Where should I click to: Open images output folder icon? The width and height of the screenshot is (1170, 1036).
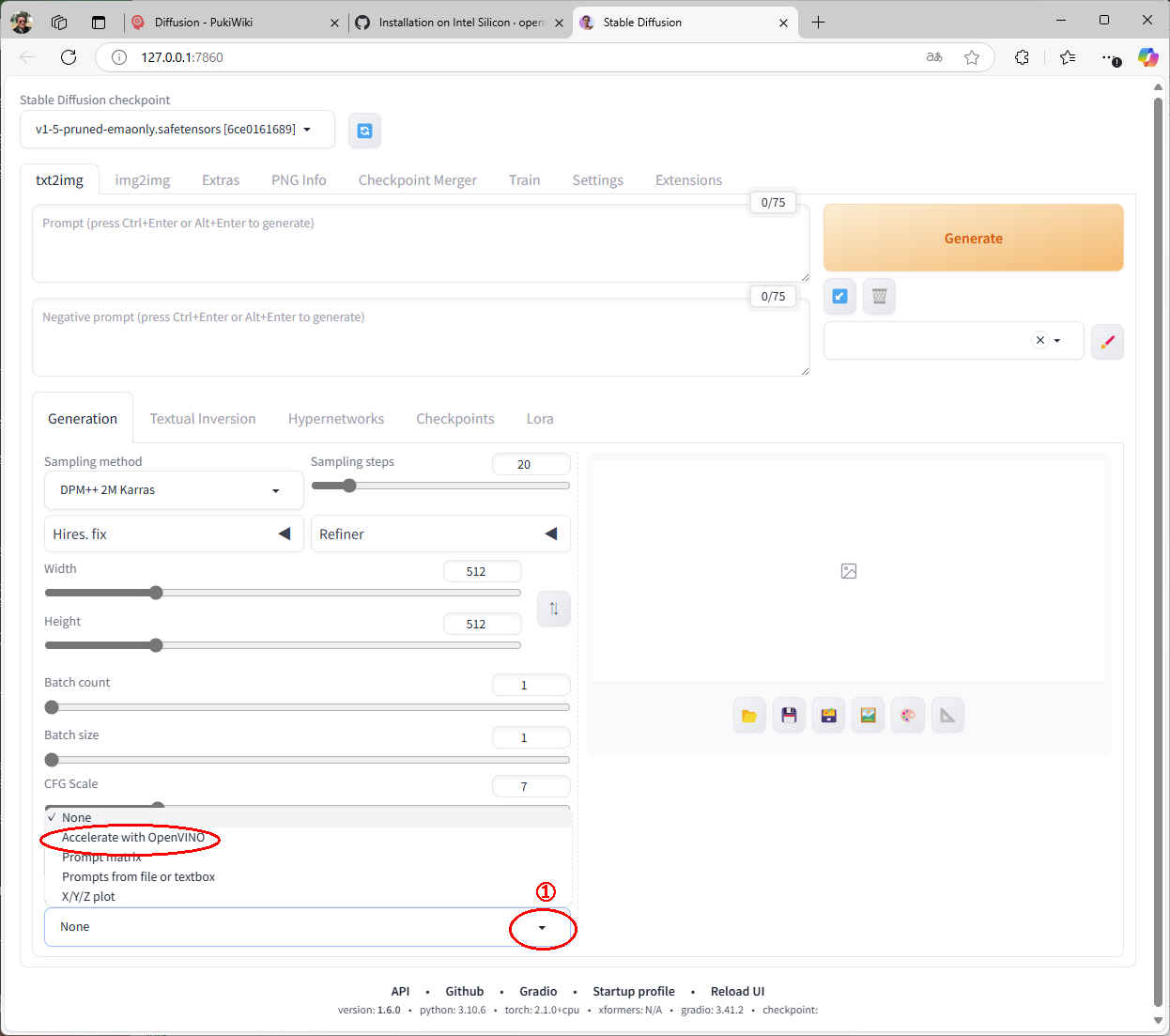(749, 716)
